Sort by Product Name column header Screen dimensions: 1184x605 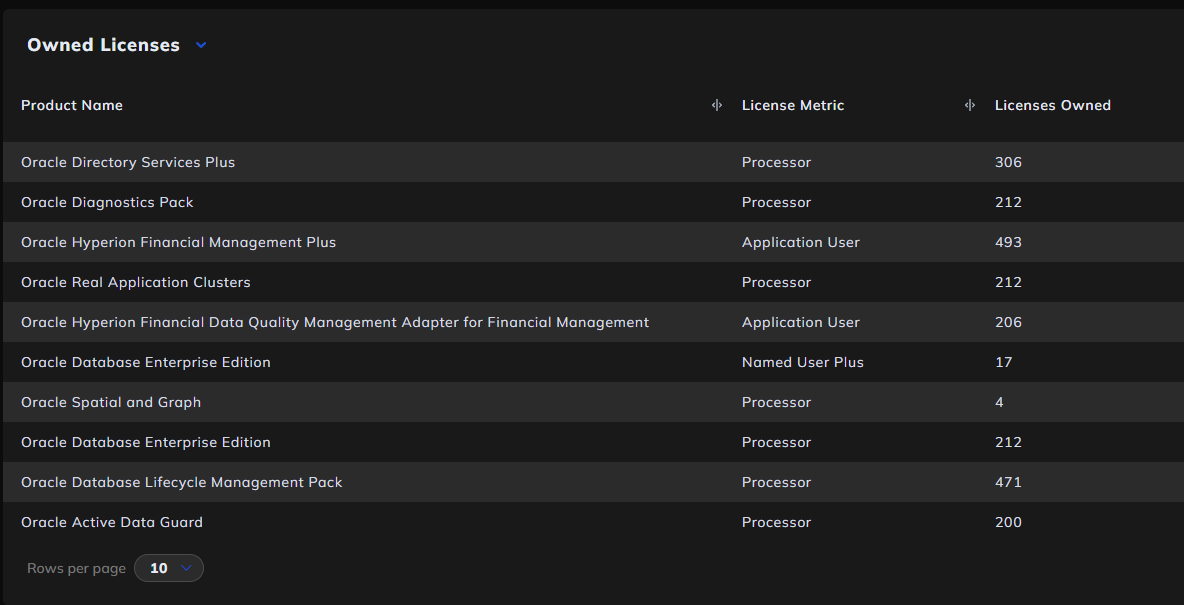72,106
